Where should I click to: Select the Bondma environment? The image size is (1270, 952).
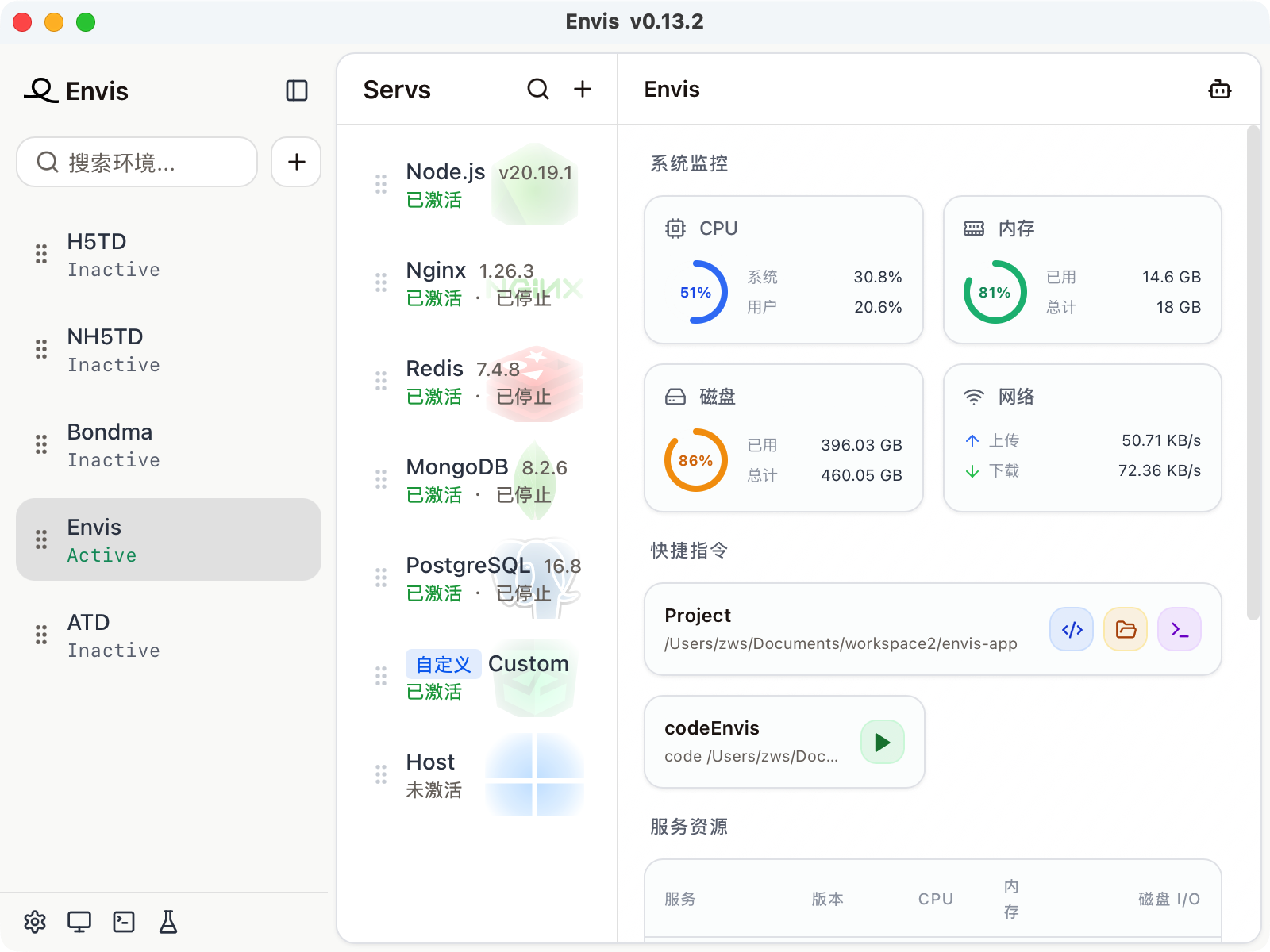(168, 444)
